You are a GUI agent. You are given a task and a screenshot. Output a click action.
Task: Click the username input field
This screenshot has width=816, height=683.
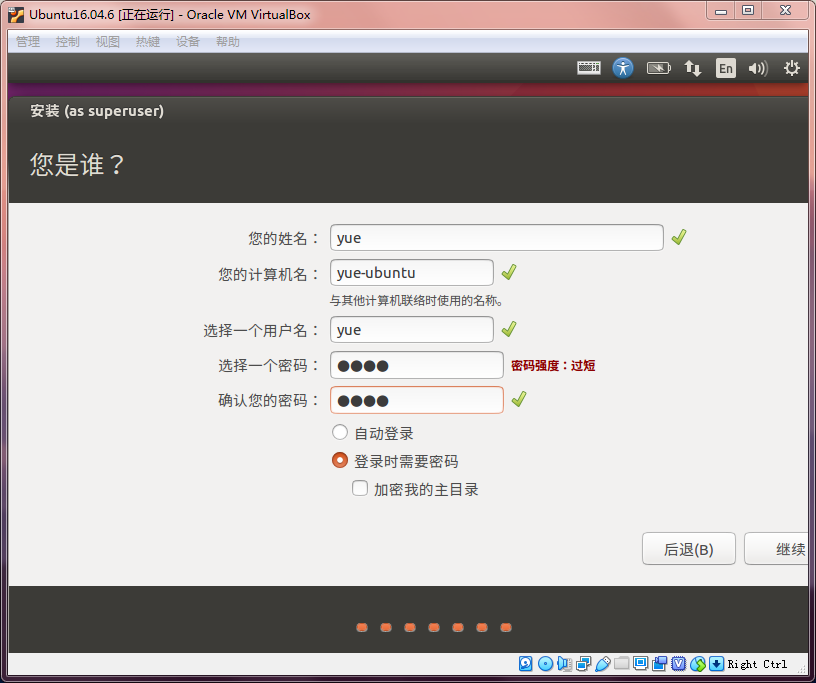412,330
